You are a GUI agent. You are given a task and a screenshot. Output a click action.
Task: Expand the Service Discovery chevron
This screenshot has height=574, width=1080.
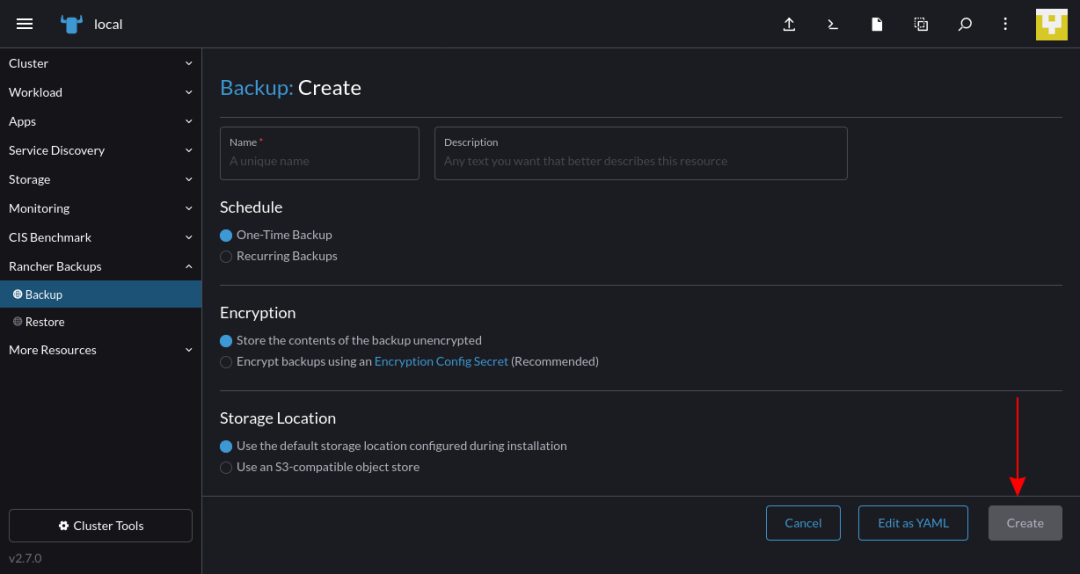pyautogui.click(x=189, y=150)
